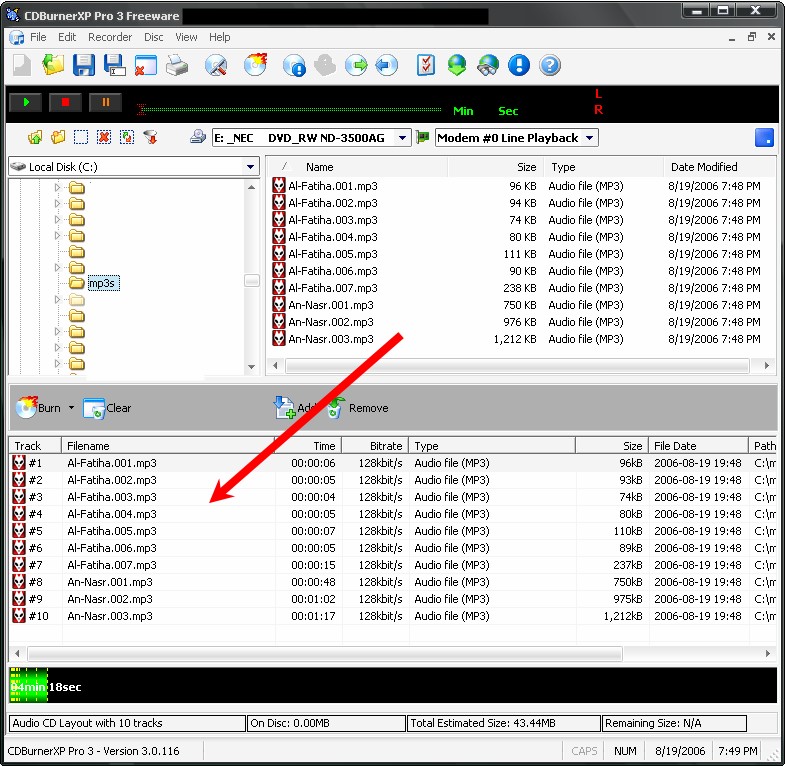Show disc information via the disc info icon
This screenshot has height=766, width=785.
point(294,65)
